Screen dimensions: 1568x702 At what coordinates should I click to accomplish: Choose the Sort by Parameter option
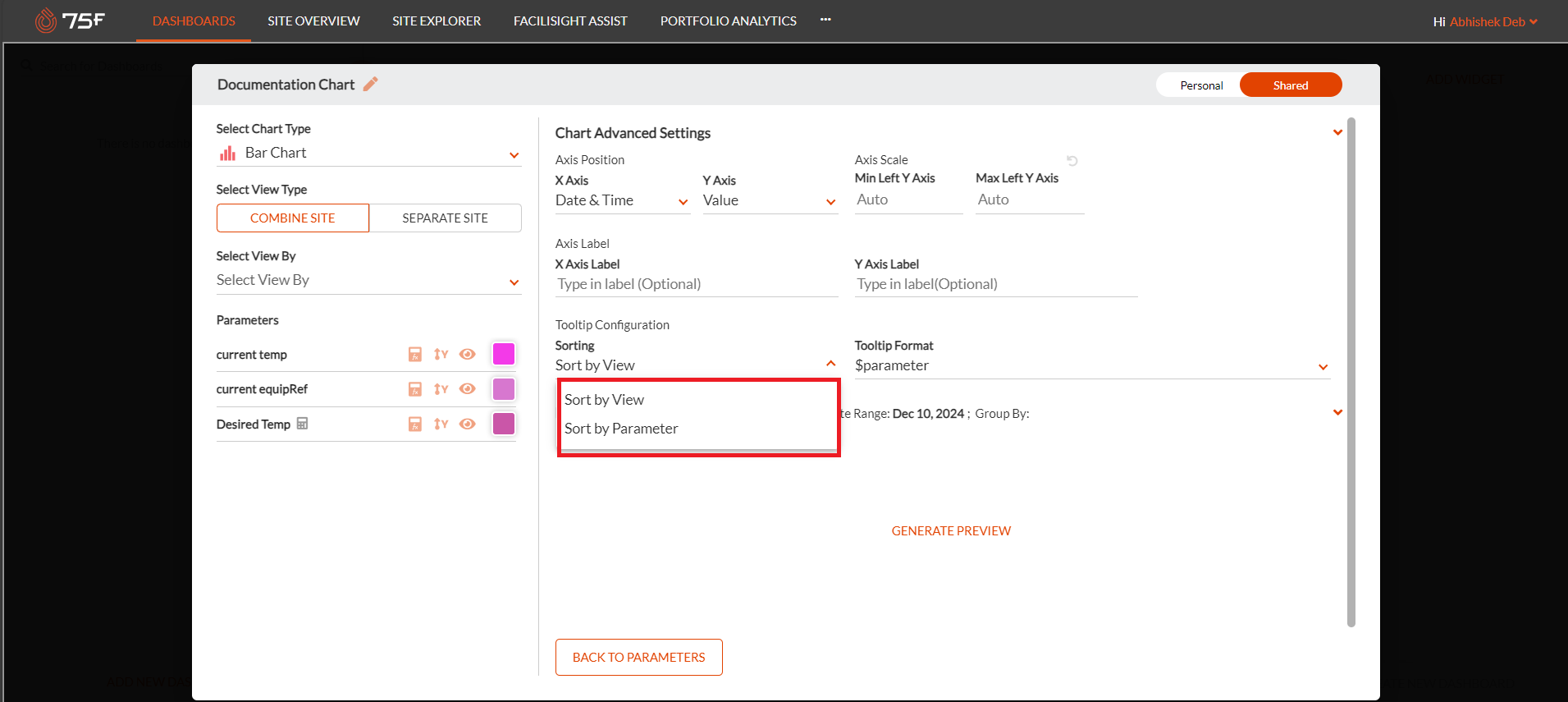698,429
